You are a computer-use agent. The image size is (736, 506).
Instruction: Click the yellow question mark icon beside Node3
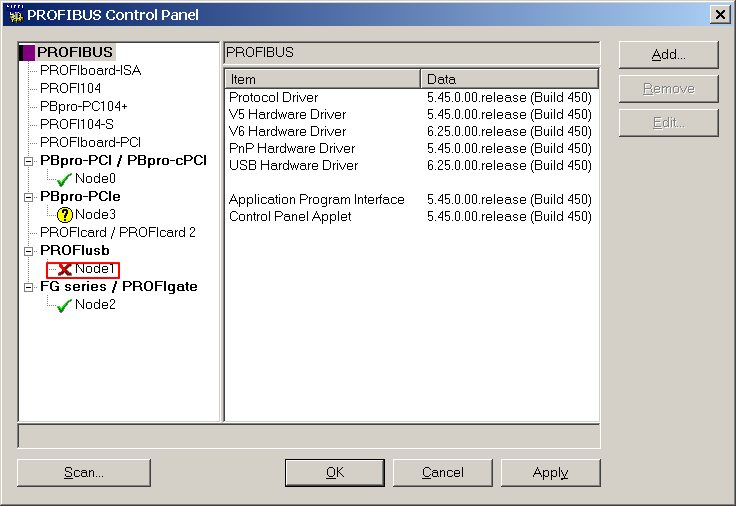pyautogui.click(x=65, y=215)
